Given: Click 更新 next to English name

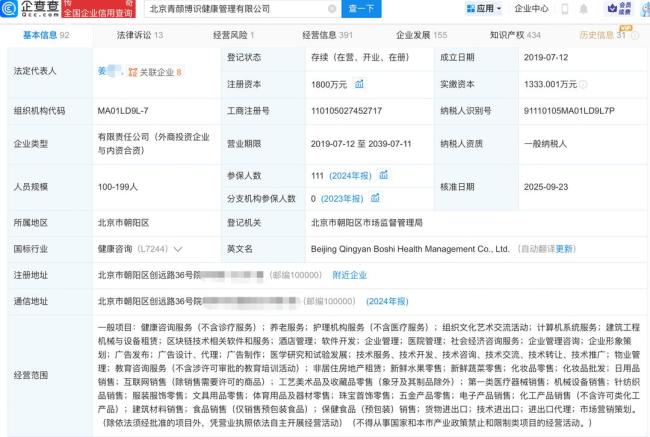Looking at the screenshot, I should 564,249.
